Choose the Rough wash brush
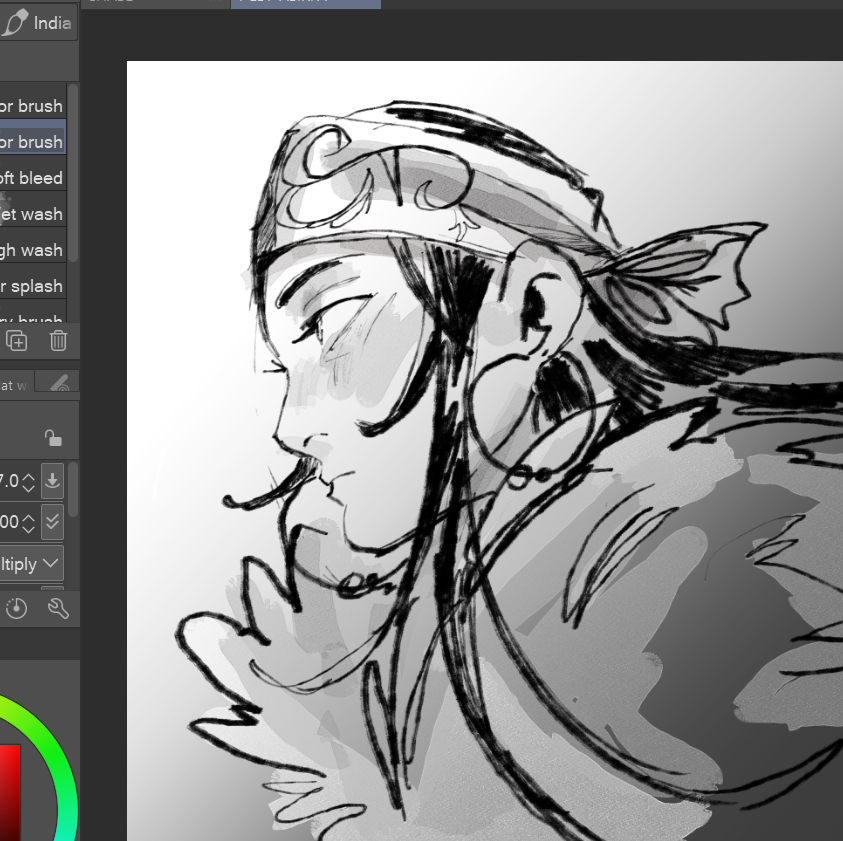The image size is (843, 841). (32, 250)
